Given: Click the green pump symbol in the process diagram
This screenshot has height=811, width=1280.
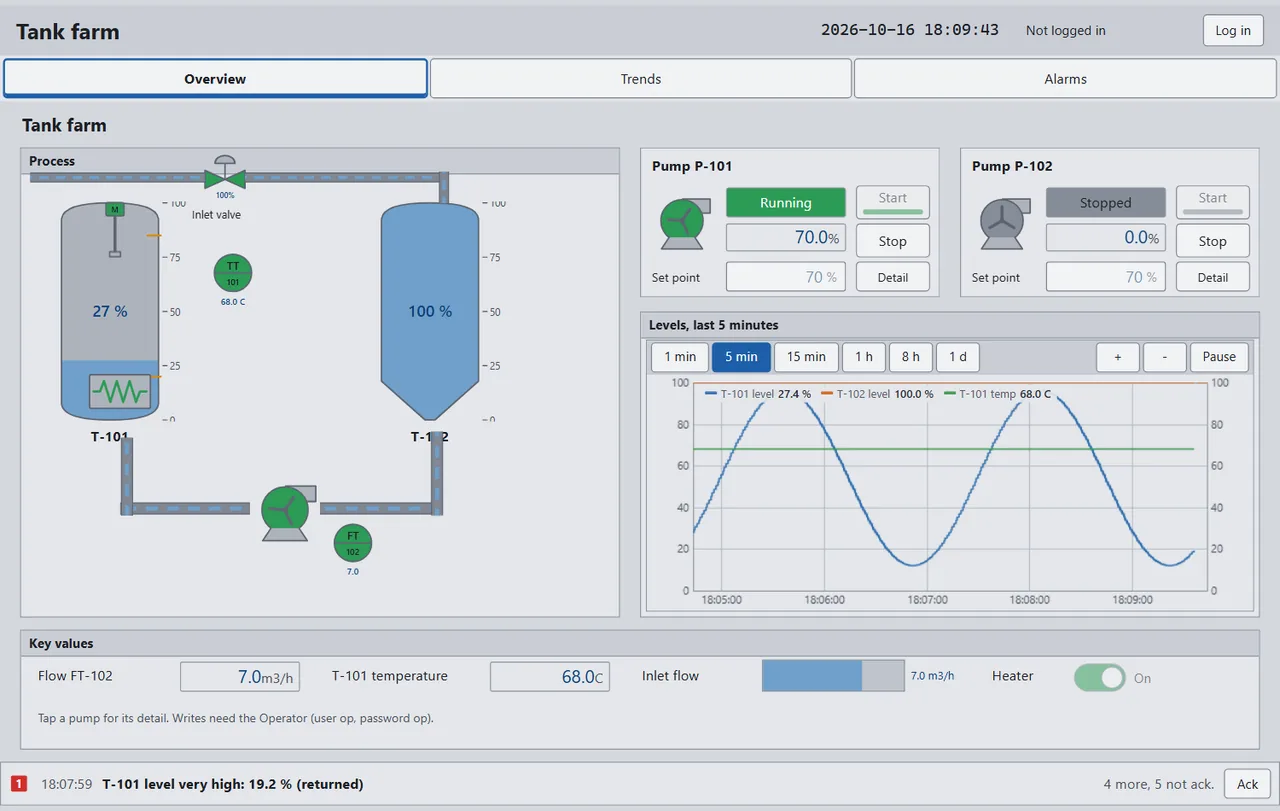Looking at the screenshot, I should [x=289, y=513].
